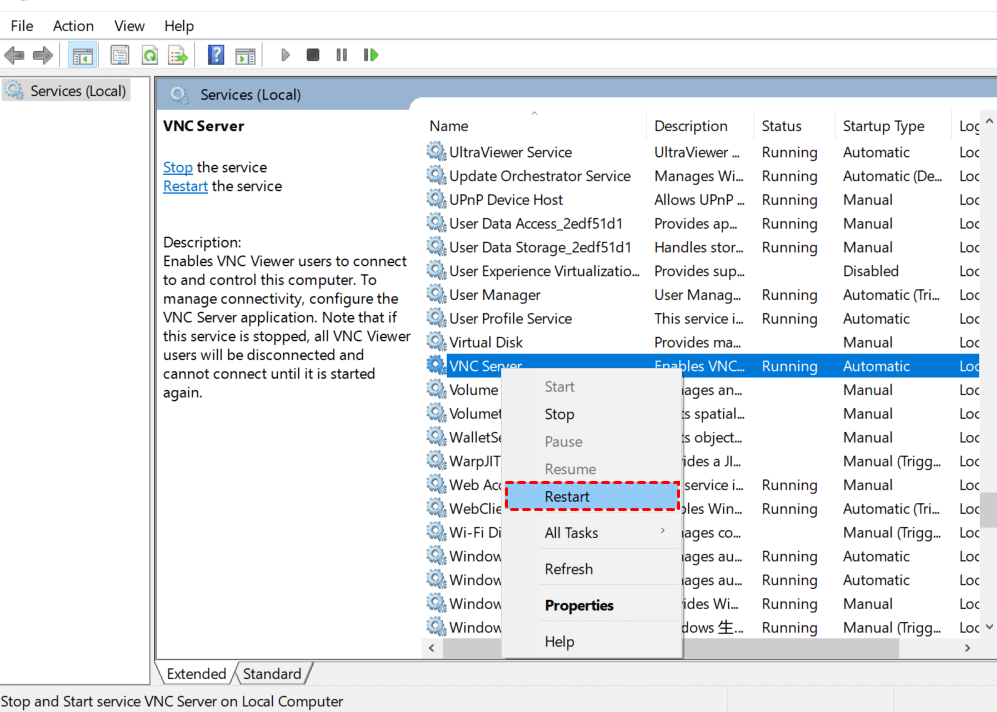Click the gear icon beside User Experience Virtualization
997x712 pixels.
tap(436, 270)
